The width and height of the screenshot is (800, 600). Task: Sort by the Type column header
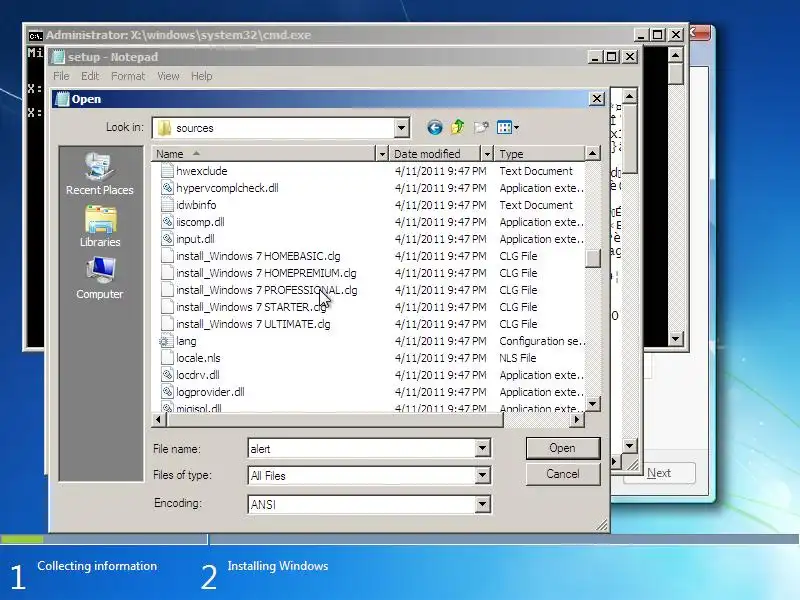pyautogui.click(x=539, y=154)
